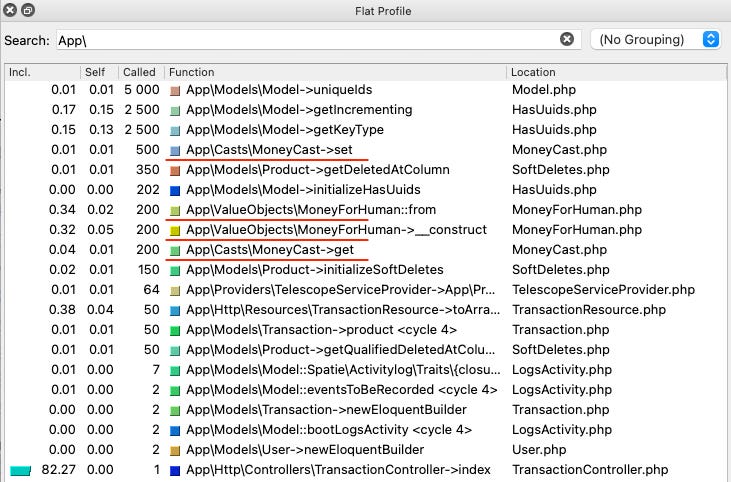
Task: Click the color square for Product->initializeSoftDeletes
Action: click(x=175, y=270)
